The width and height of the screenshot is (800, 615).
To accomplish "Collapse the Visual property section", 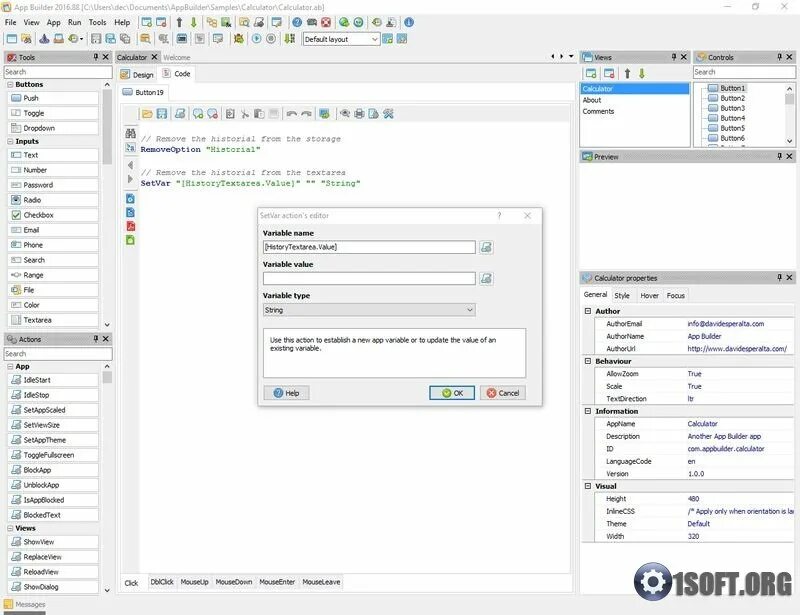I will click(x=588, y=486).
